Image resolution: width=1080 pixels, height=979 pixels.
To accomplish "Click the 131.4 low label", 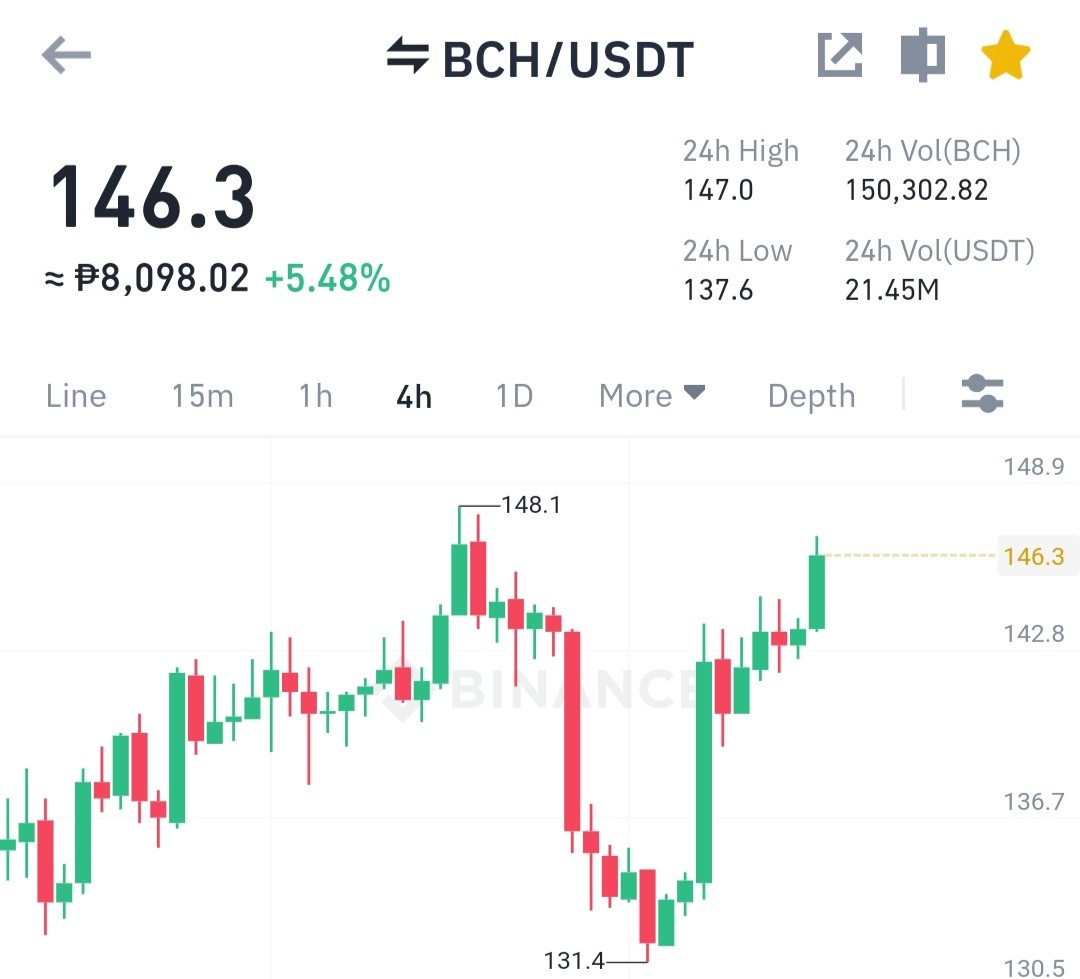I will [x=574, y=960].
